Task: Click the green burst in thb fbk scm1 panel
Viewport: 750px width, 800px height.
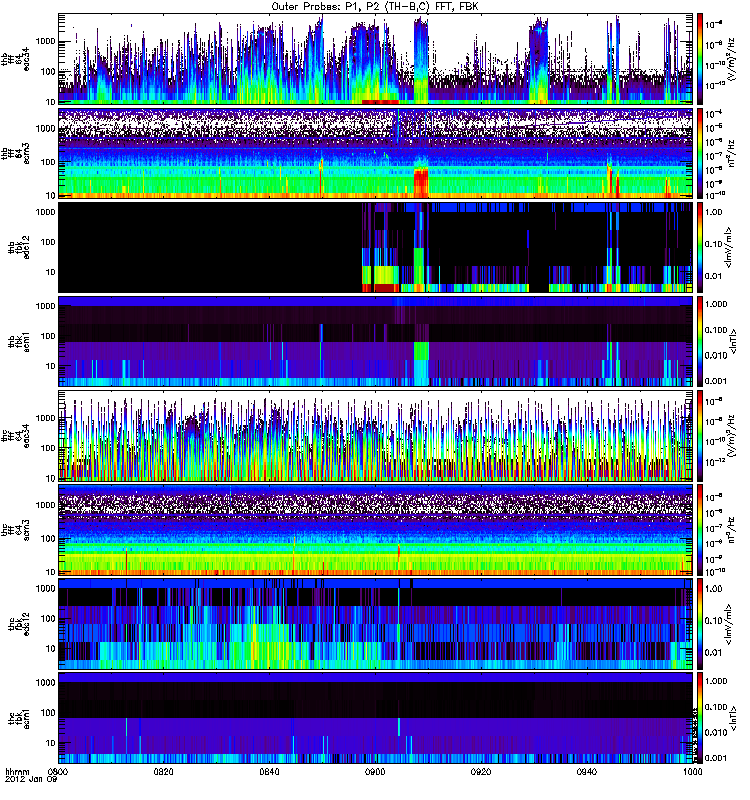Action: pos(421,351)
